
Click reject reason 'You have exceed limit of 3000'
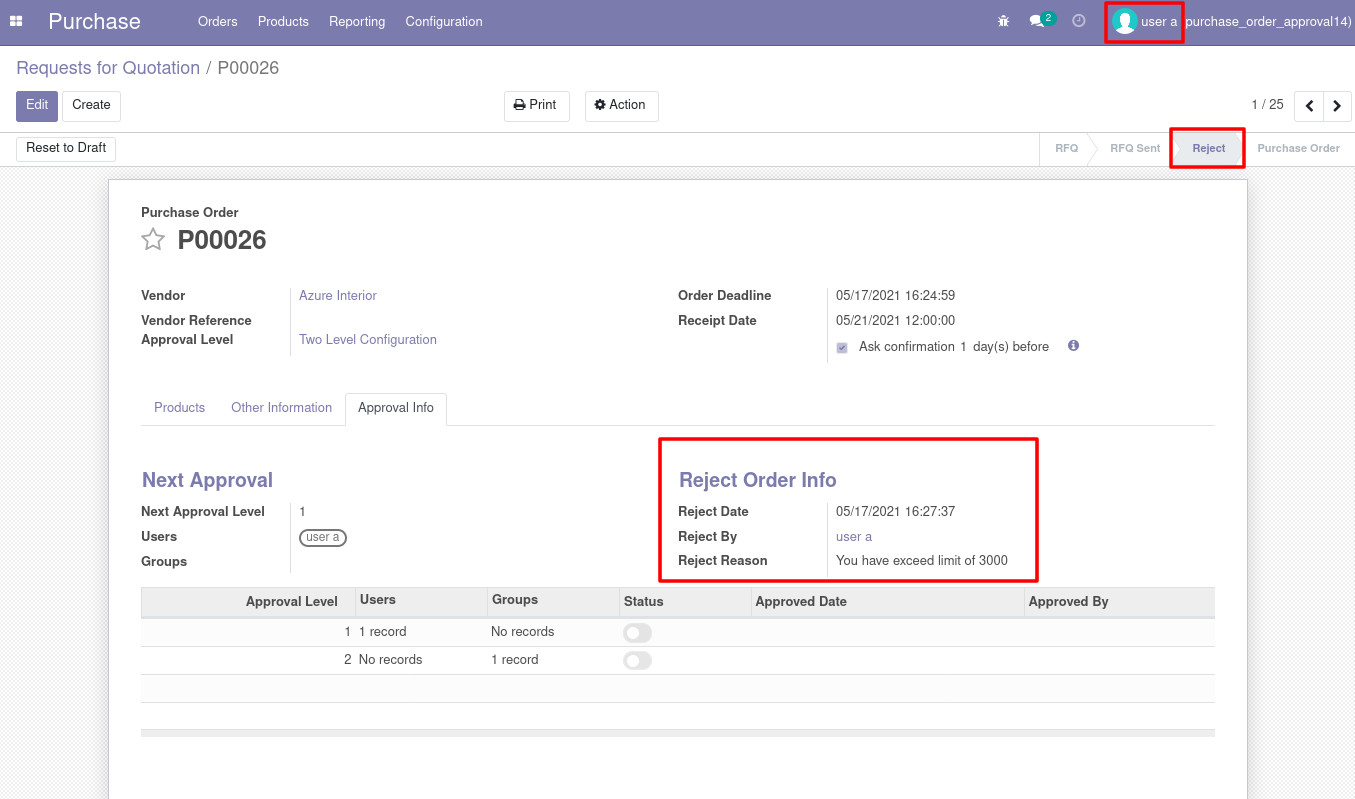tap(922, 561)
